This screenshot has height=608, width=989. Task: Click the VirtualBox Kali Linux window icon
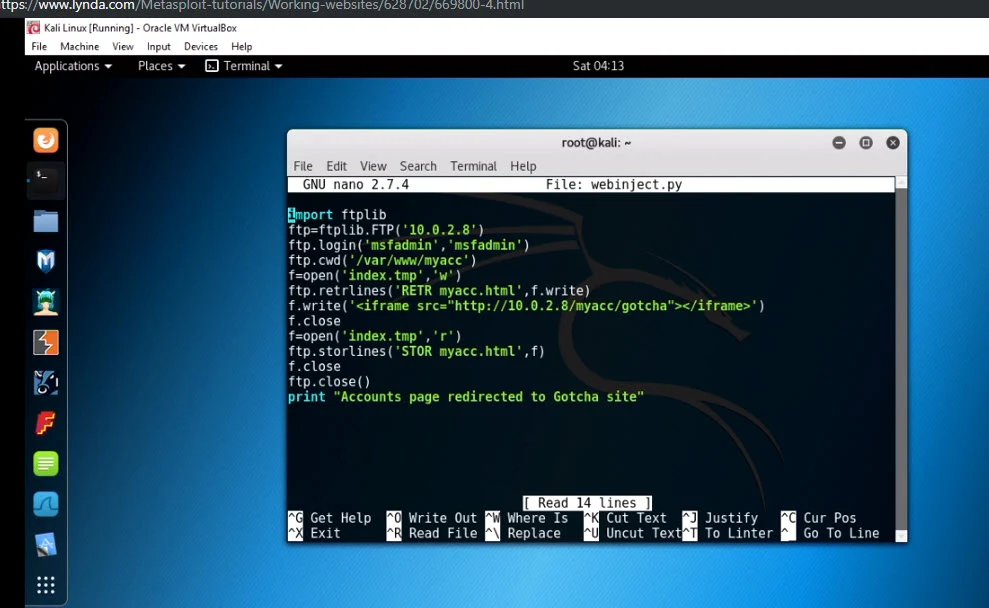(33, 28)
